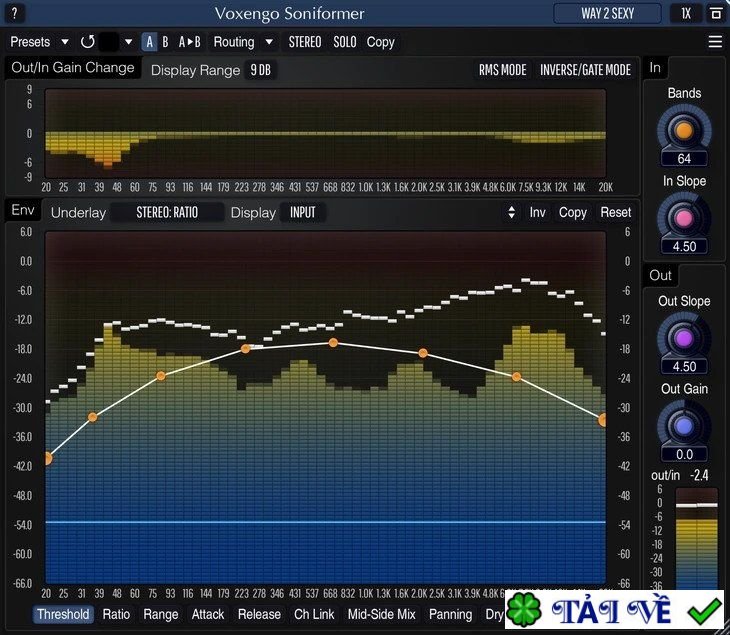
Task: Click Inv to invert the envelope
Action: pyautogui.click(x=537, y=212)
